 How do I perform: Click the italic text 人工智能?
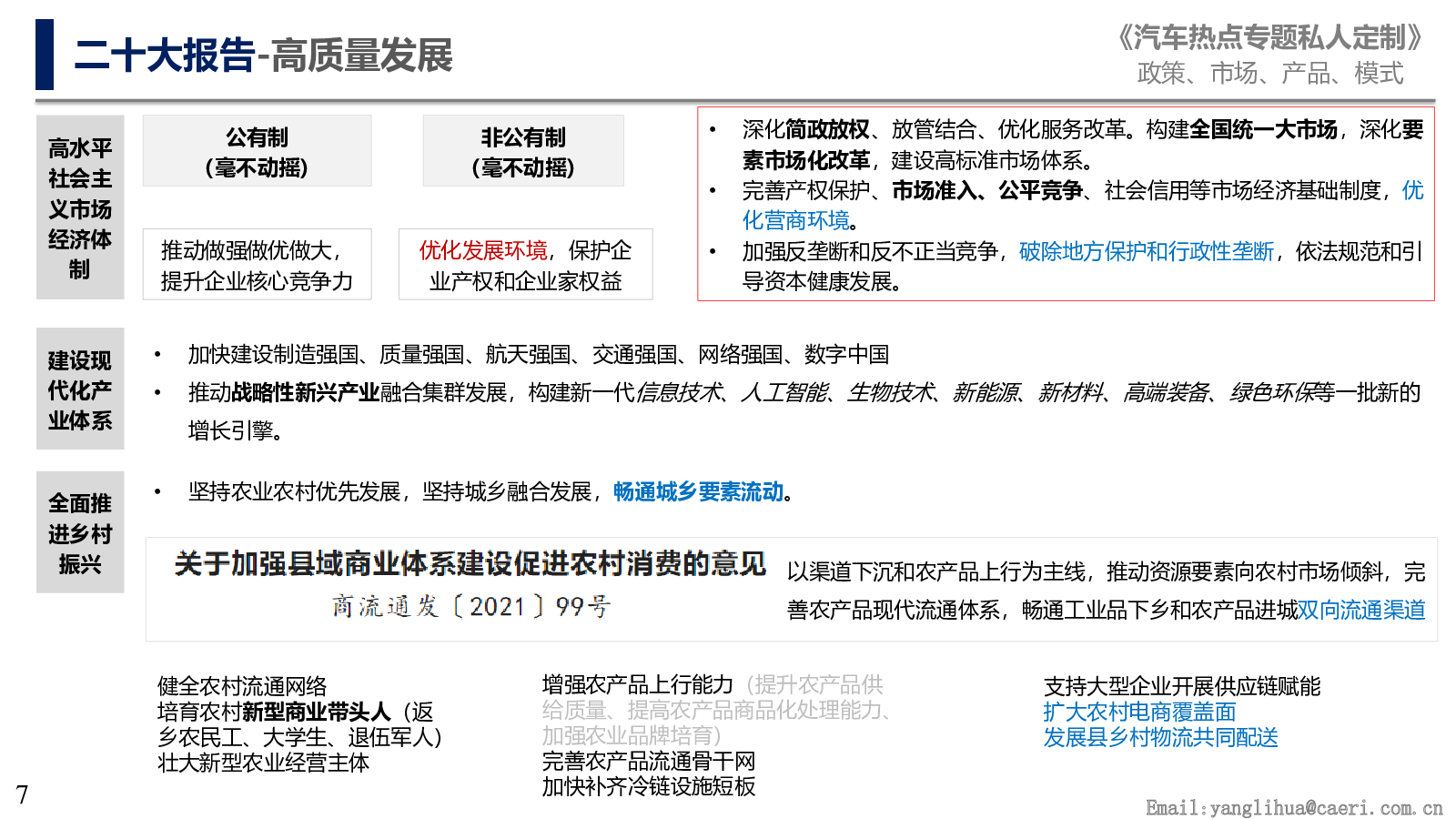point(784,392)
